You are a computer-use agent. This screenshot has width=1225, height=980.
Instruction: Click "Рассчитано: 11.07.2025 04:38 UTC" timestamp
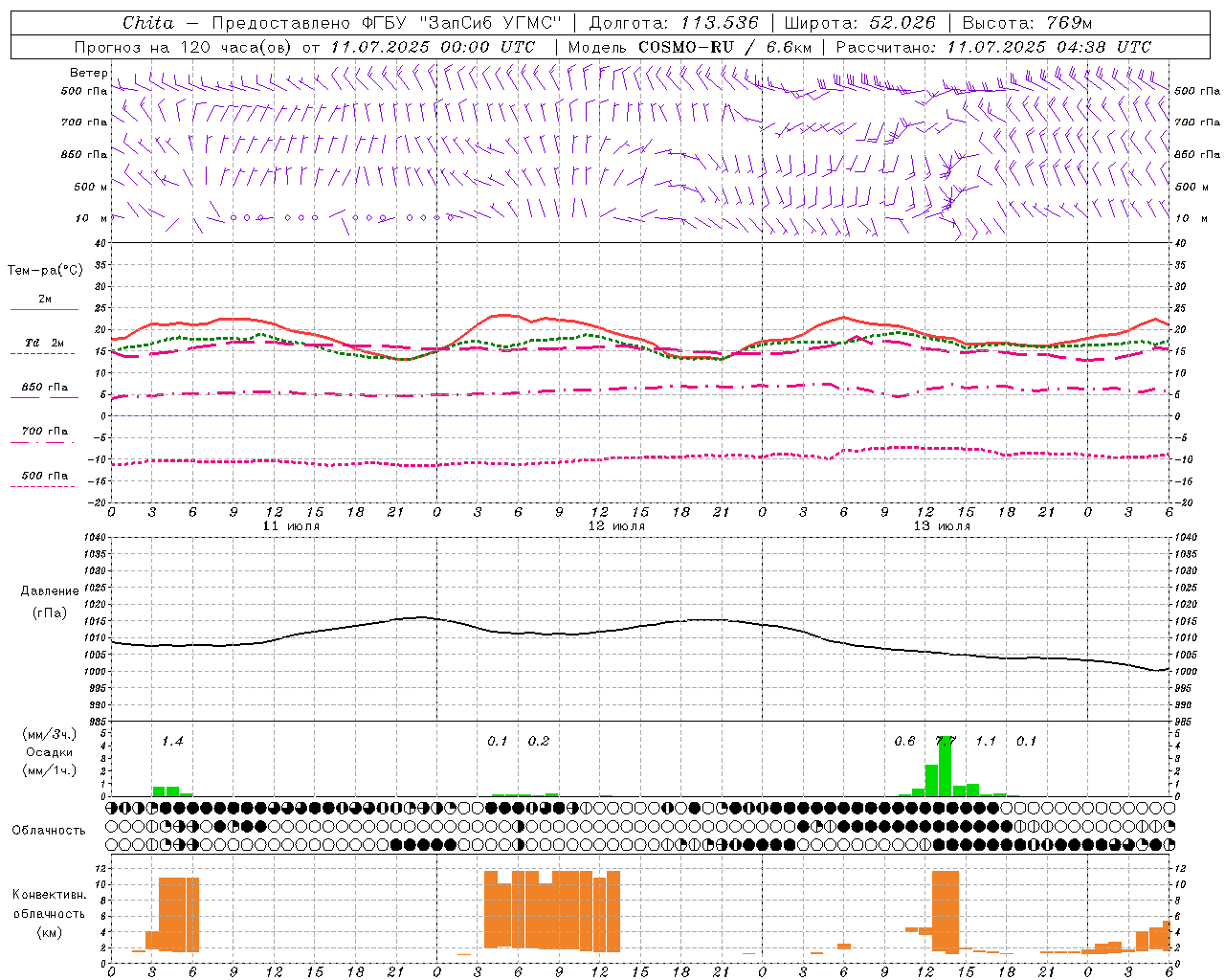click(x=993, y=47)
